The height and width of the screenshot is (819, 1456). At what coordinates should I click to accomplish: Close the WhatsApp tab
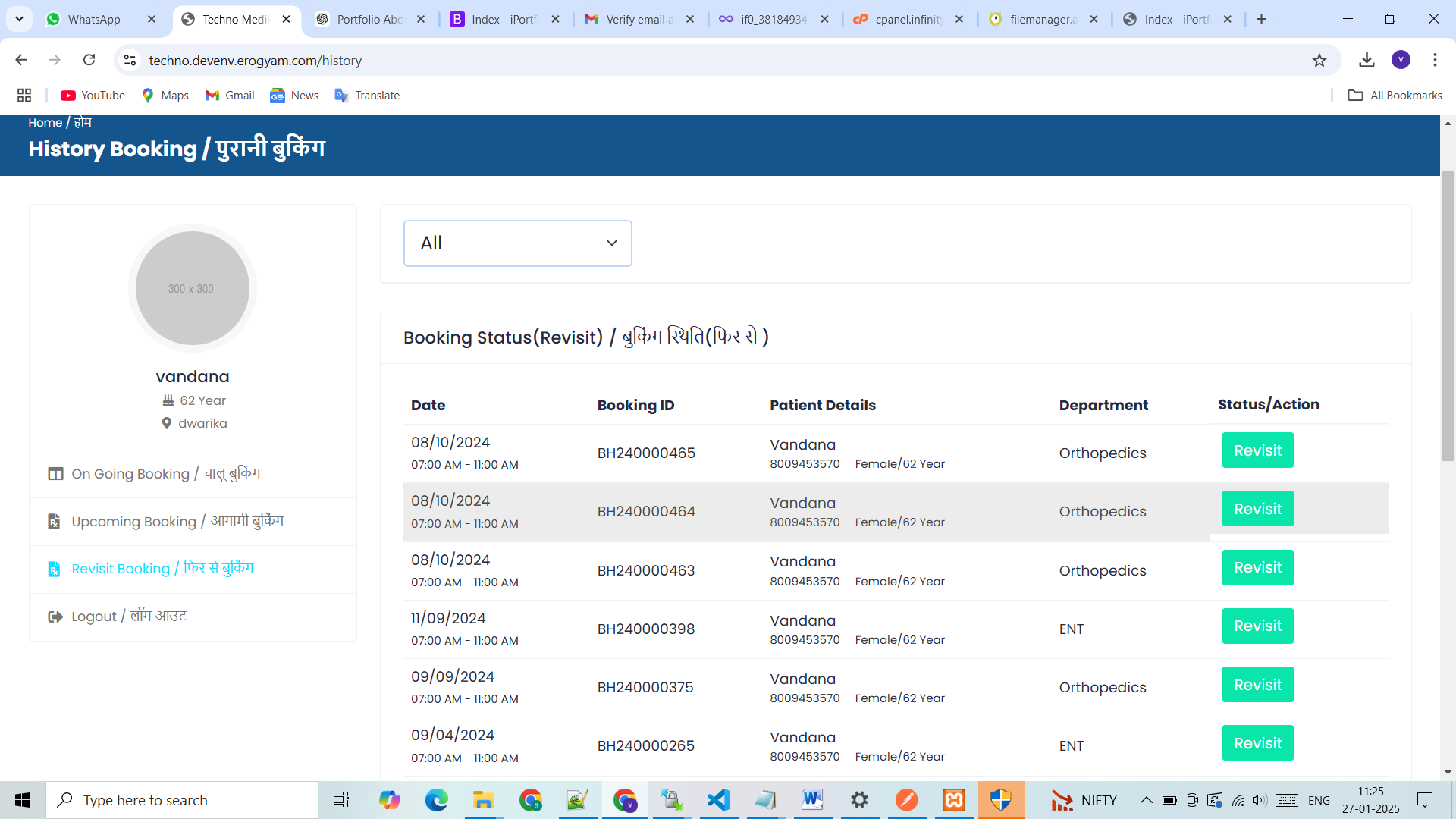point(152,19)
